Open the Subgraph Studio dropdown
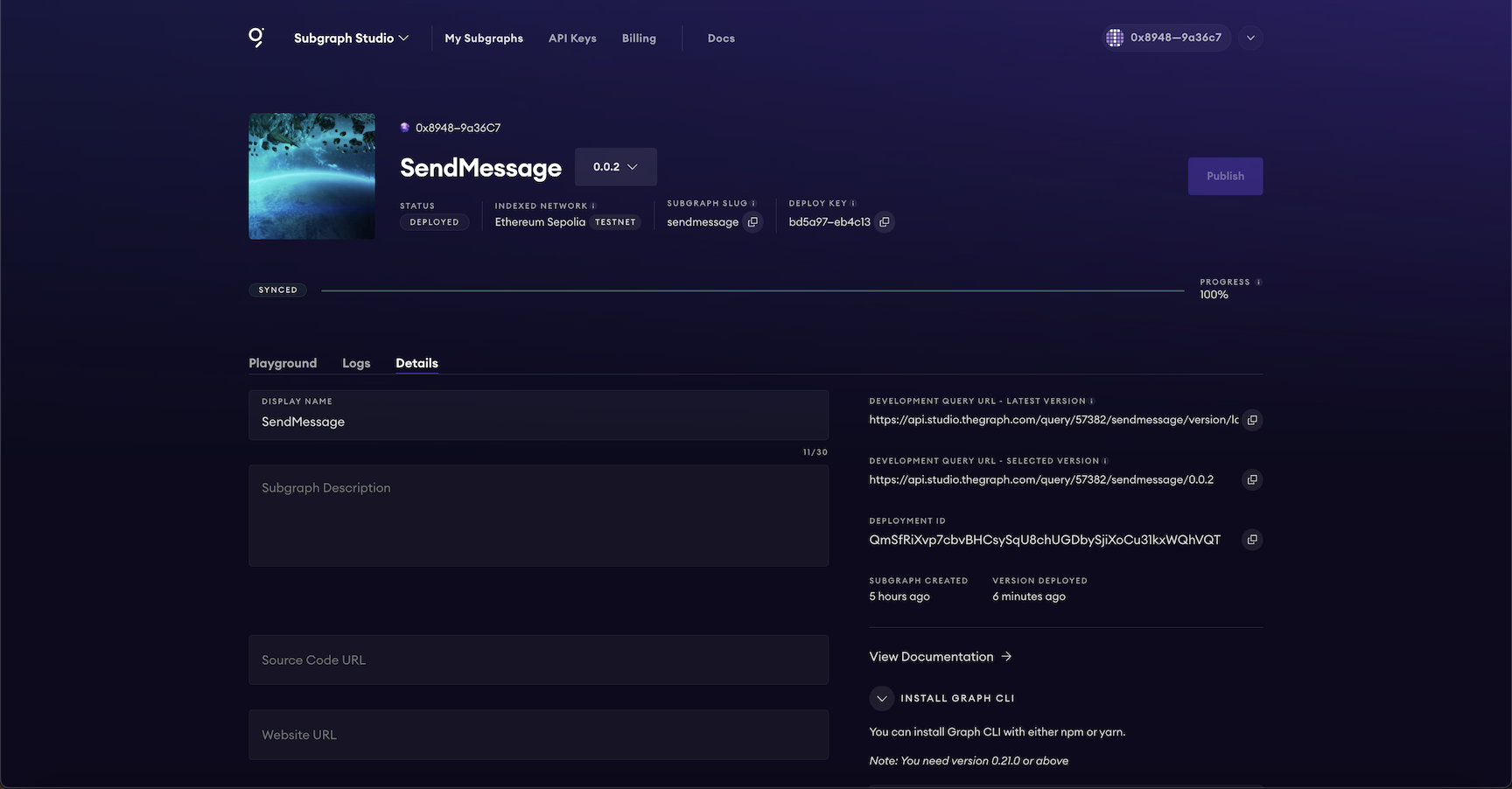 [x=351, y=38]
